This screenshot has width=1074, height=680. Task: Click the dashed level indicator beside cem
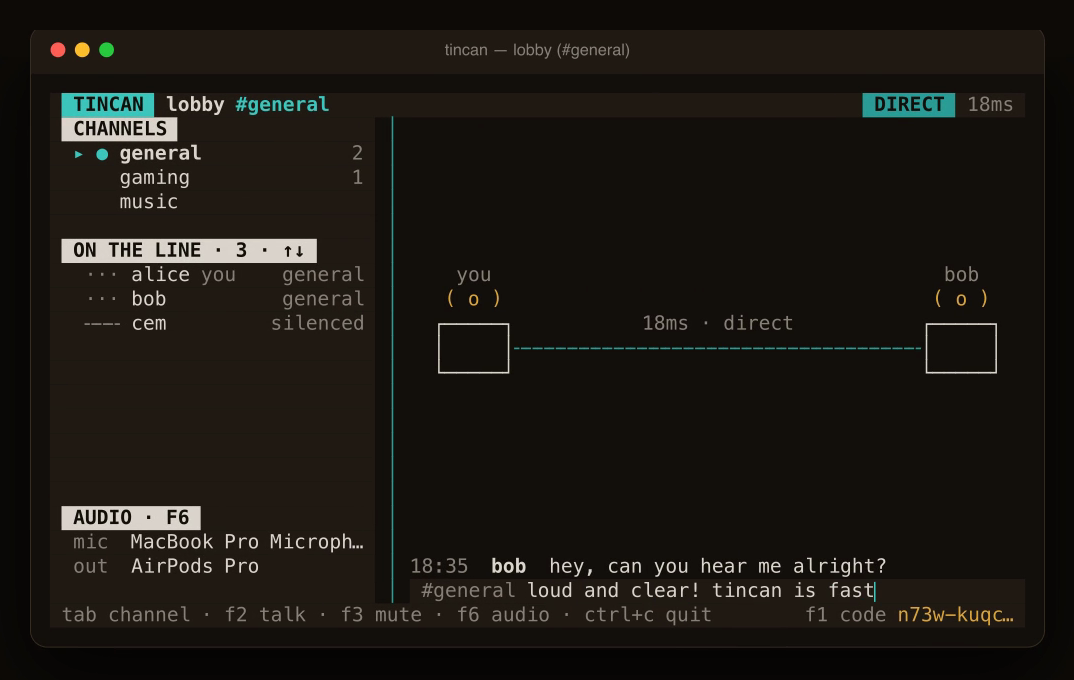click(102, 324)
